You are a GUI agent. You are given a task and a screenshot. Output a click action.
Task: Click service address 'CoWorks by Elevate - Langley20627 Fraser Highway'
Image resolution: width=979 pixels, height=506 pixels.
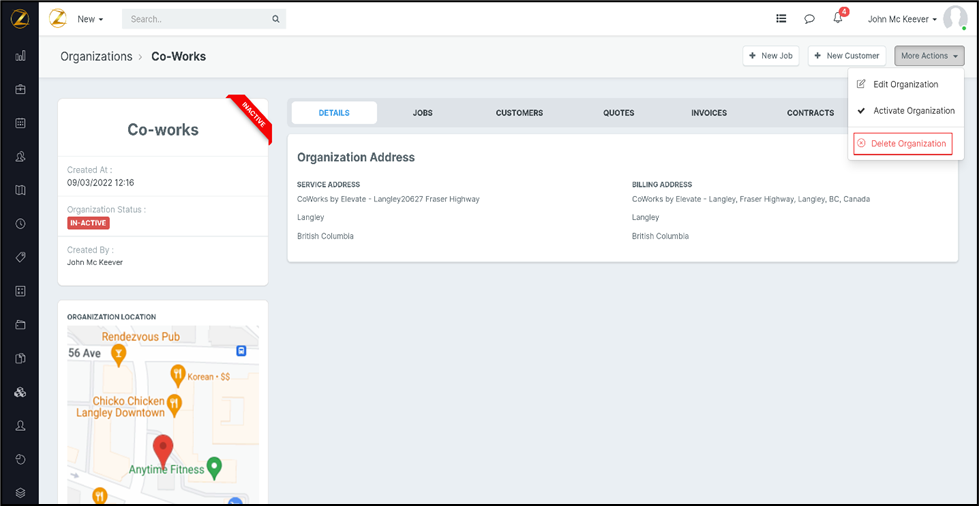[x=388, y=199]
